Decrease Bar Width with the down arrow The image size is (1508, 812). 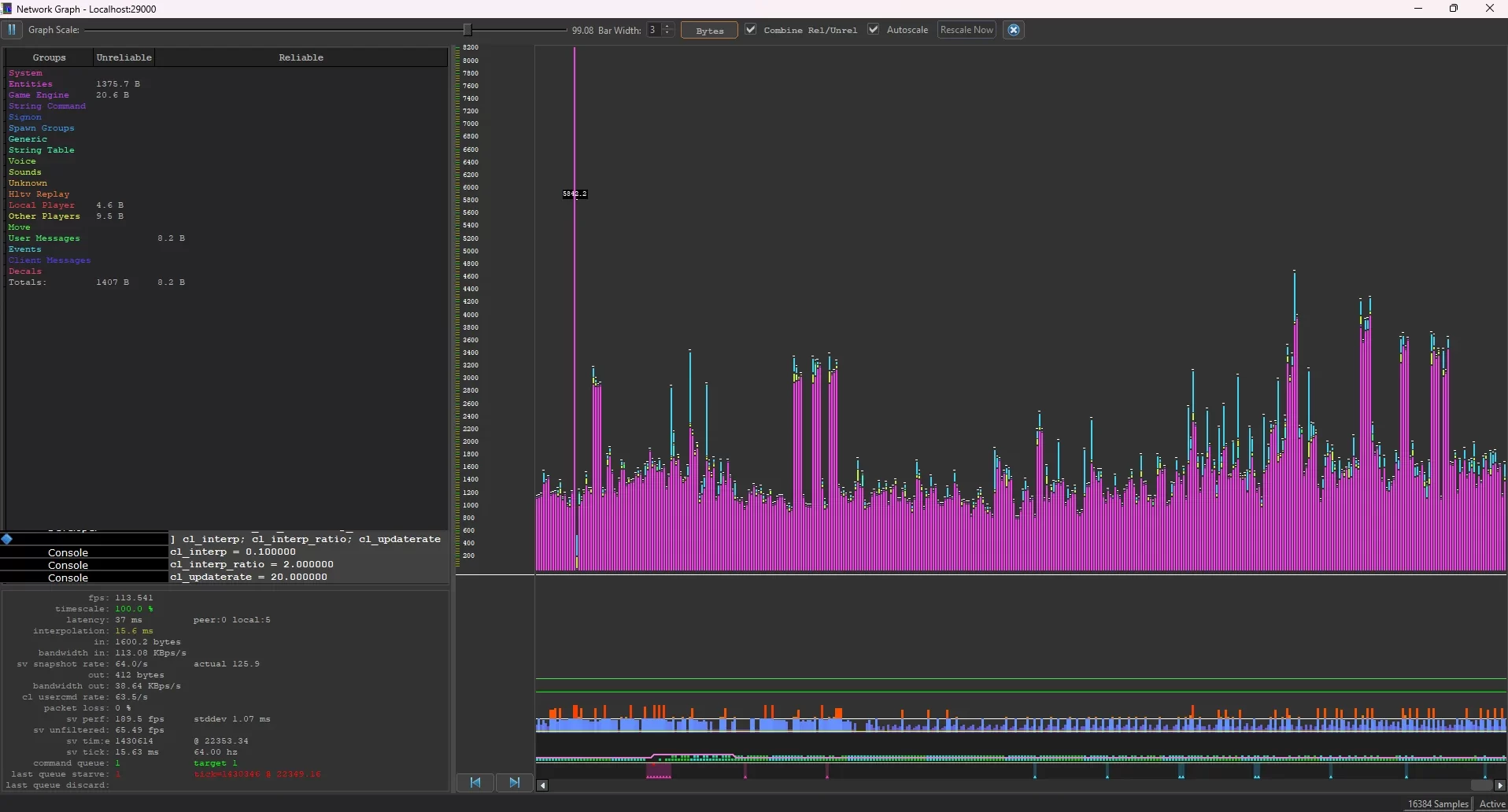point(667,34)
